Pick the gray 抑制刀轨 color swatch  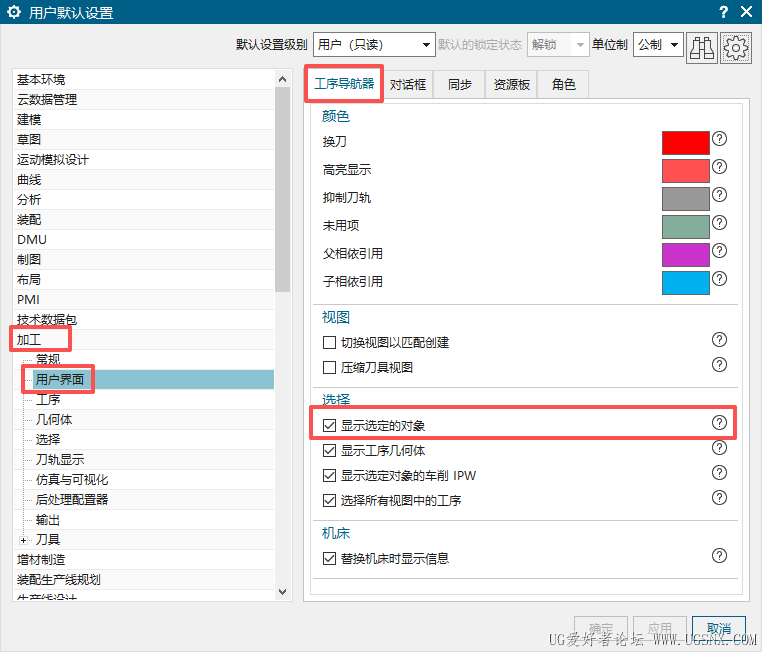click(685, 198)
